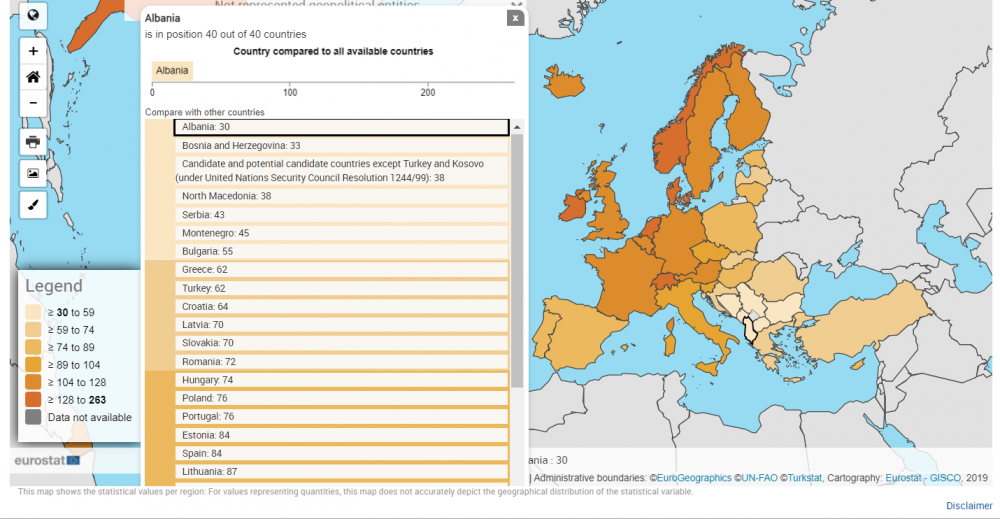Click the '≥ 128 to 263' legend swatch
Screen dimensions: 1000x519
point(33,400)
